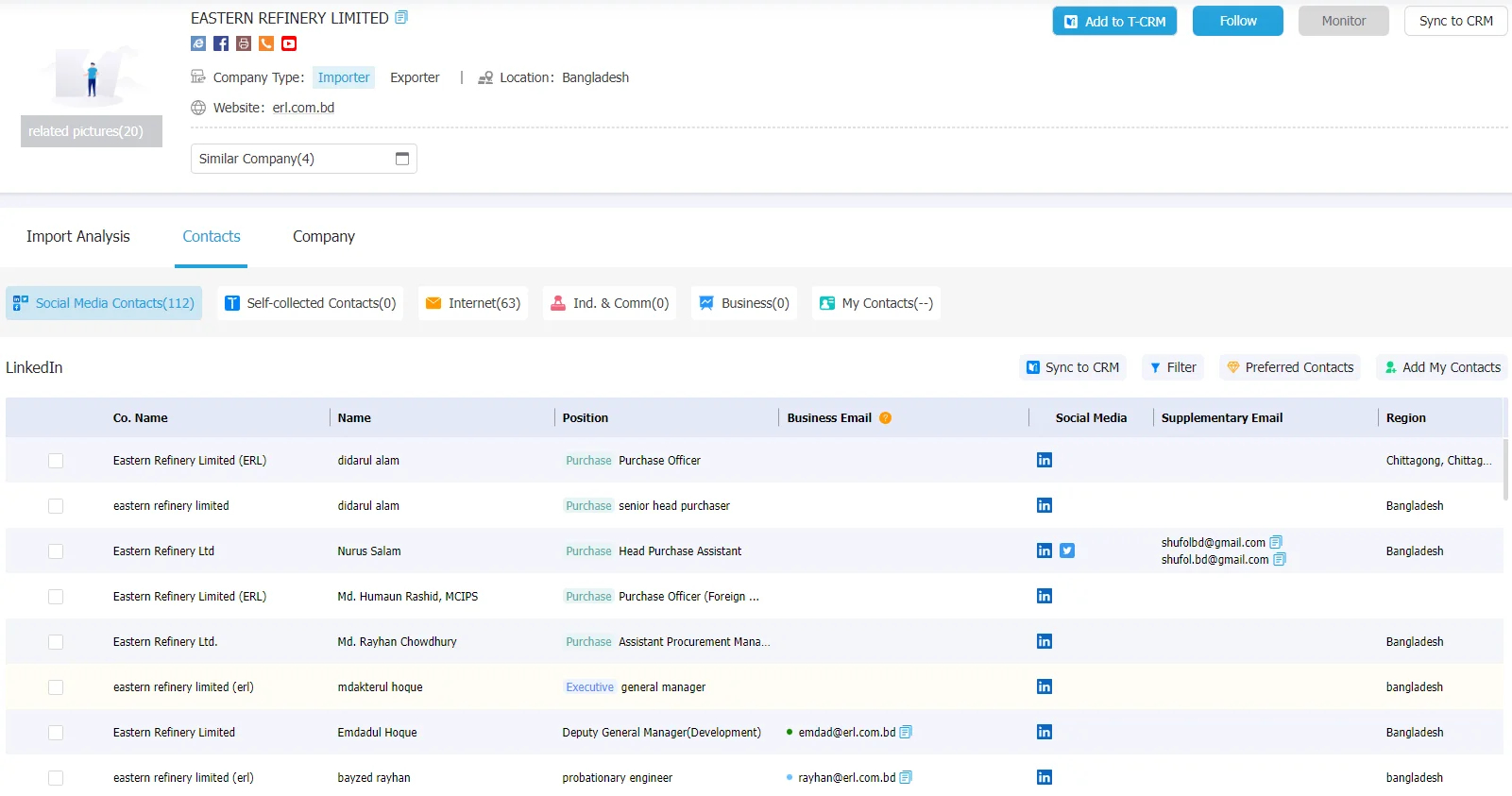Screen dimensions: 1512x796
Task: Click the YouTube icon under company name
Action: tap(289, 43)
